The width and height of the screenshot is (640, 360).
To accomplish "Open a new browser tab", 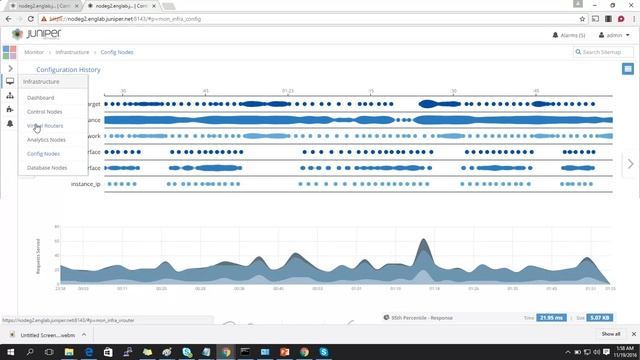I will tap(169, 6).
